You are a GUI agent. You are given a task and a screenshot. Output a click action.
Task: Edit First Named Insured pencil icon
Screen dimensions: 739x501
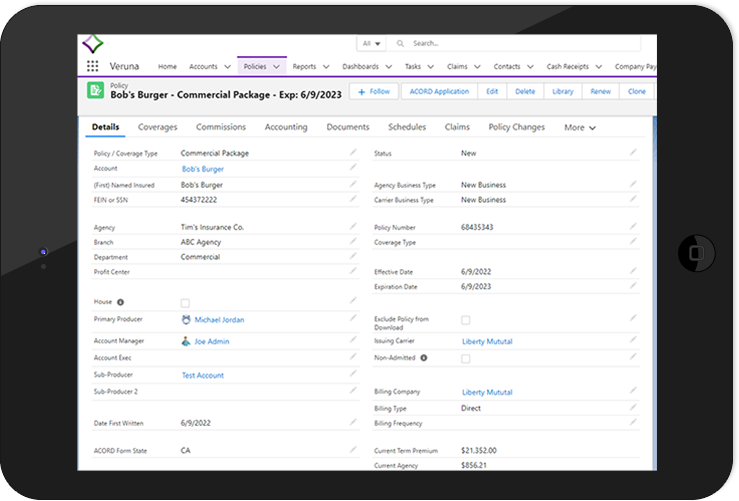pyautogui.click(x=353, y=183)
